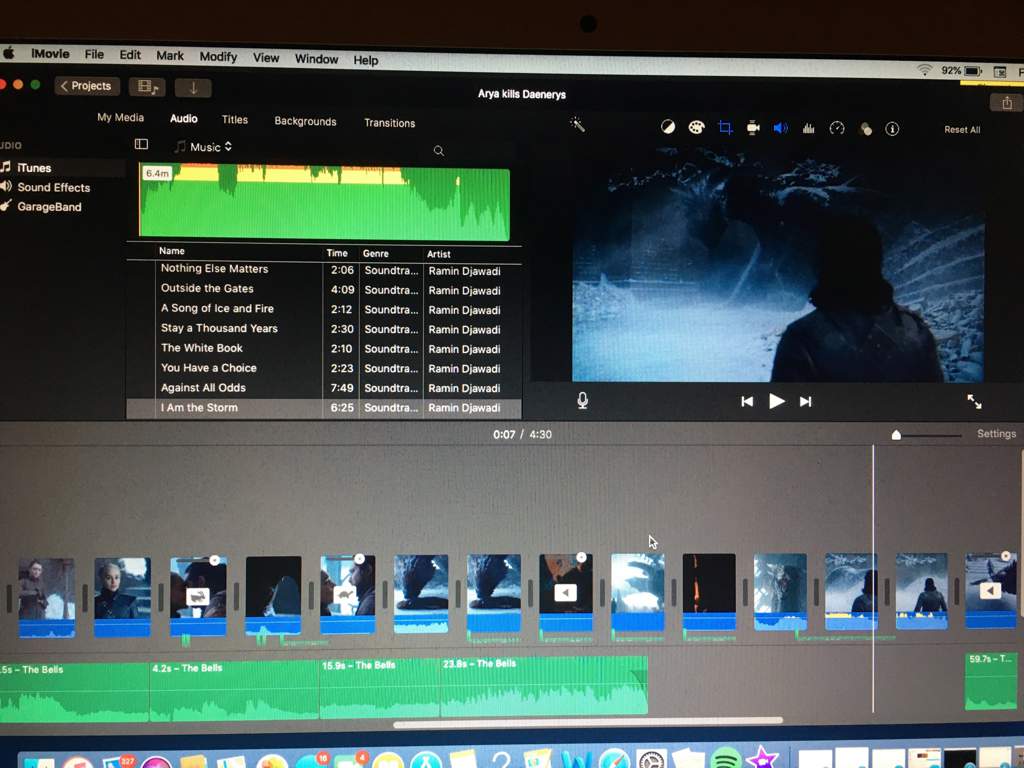Select the song Outside the Gates
Viewport: 1024px width, 768px height.
[x=324, y=289]
